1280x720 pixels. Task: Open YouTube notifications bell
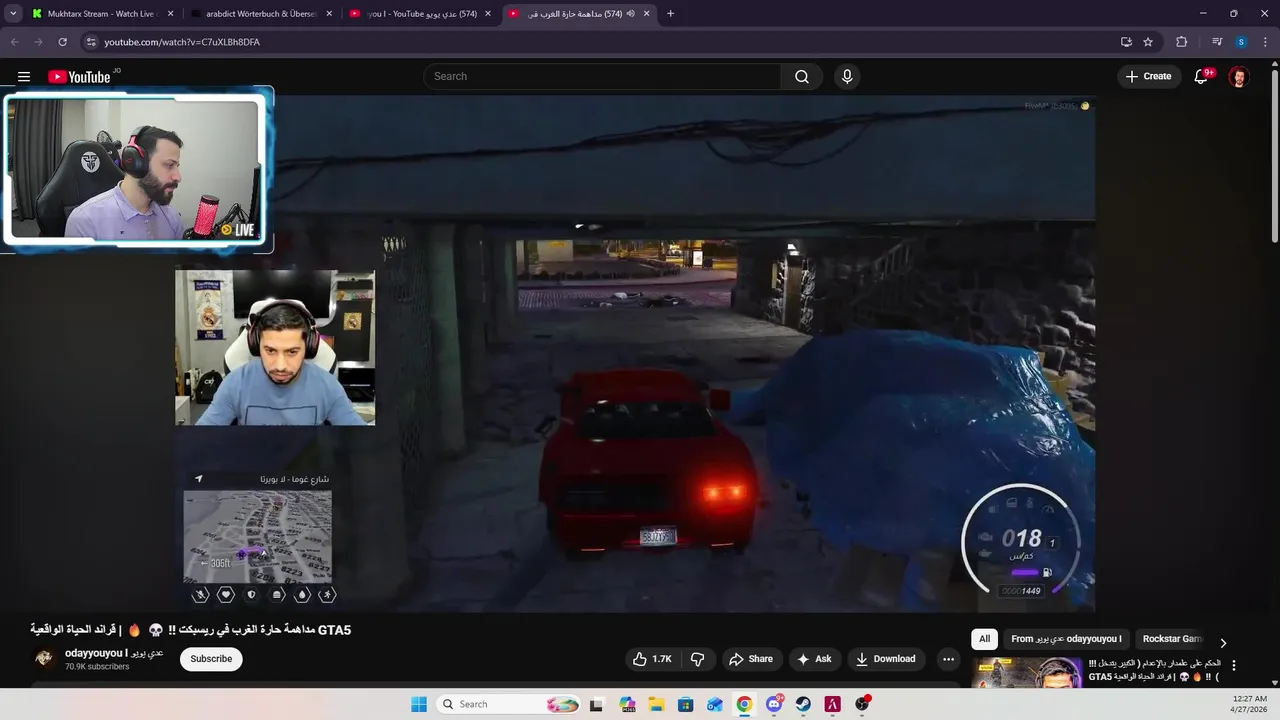coord(1202,77)
